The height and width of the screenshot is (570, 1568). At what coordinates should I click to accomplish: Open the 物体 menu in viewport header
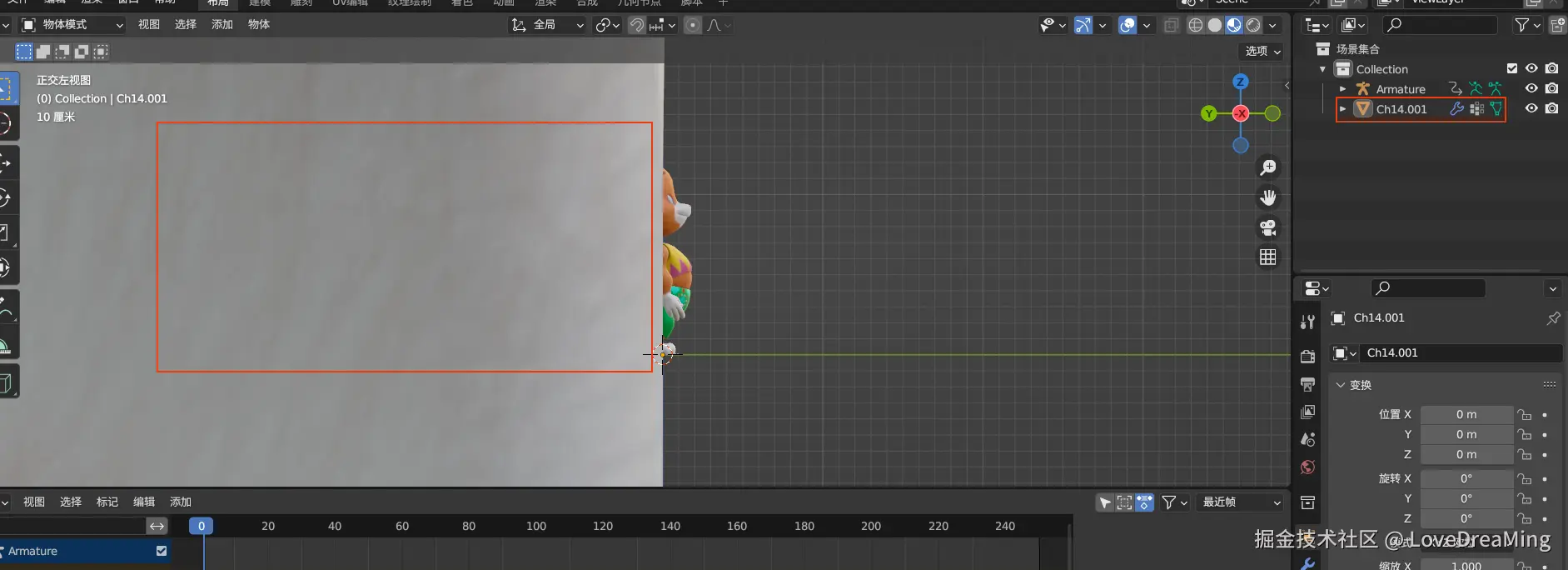click(x=259, y=25)
